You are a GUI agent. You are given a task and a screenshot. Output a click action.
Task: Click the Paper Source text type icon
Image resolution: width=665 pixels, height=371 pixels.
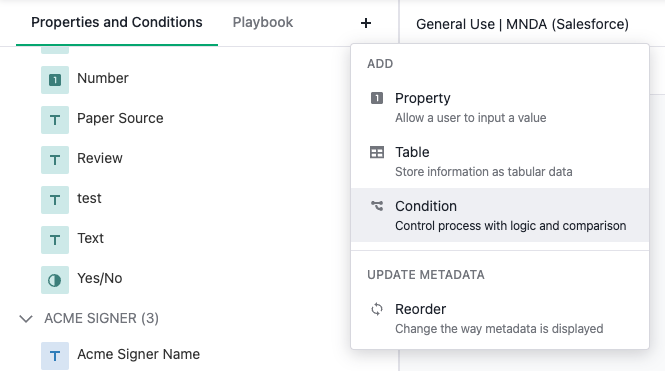coord(55,120)
